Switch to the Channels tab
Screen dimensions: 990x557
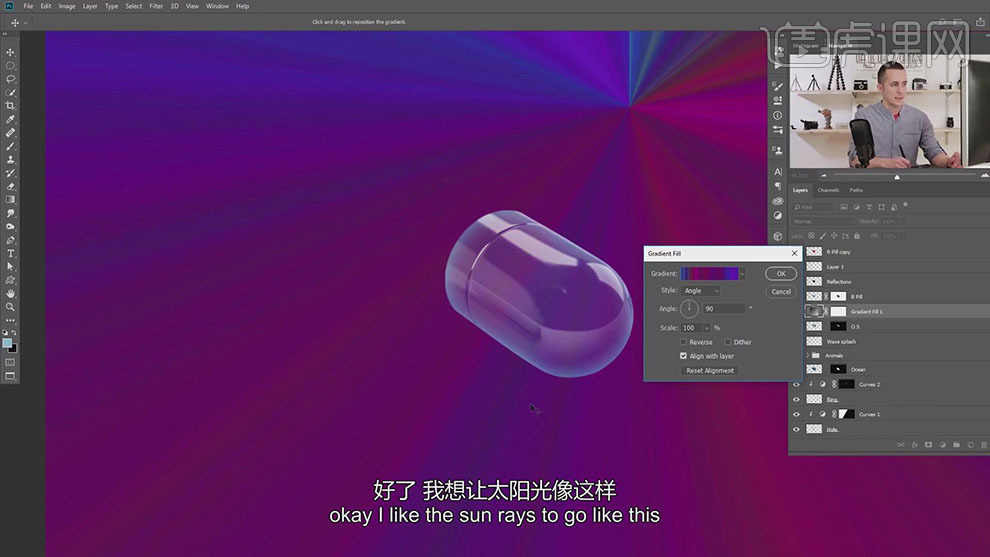[828, 190]
